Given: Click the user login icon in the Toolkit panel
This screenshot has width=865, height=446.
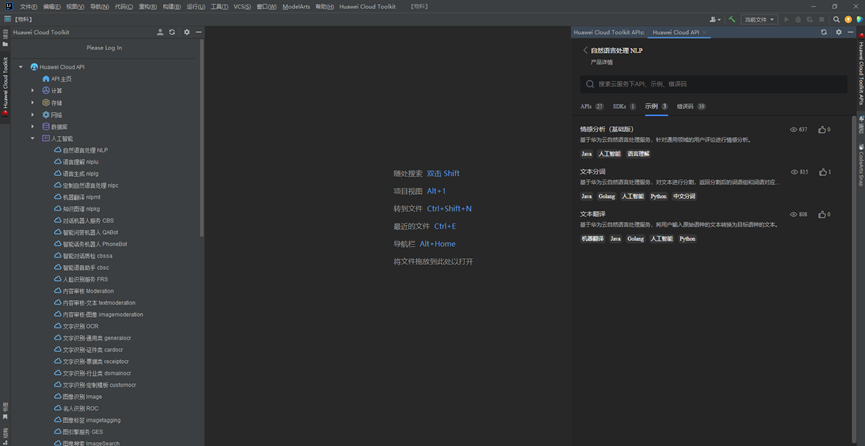Looking at the screenshot, I should click(160, 33).
